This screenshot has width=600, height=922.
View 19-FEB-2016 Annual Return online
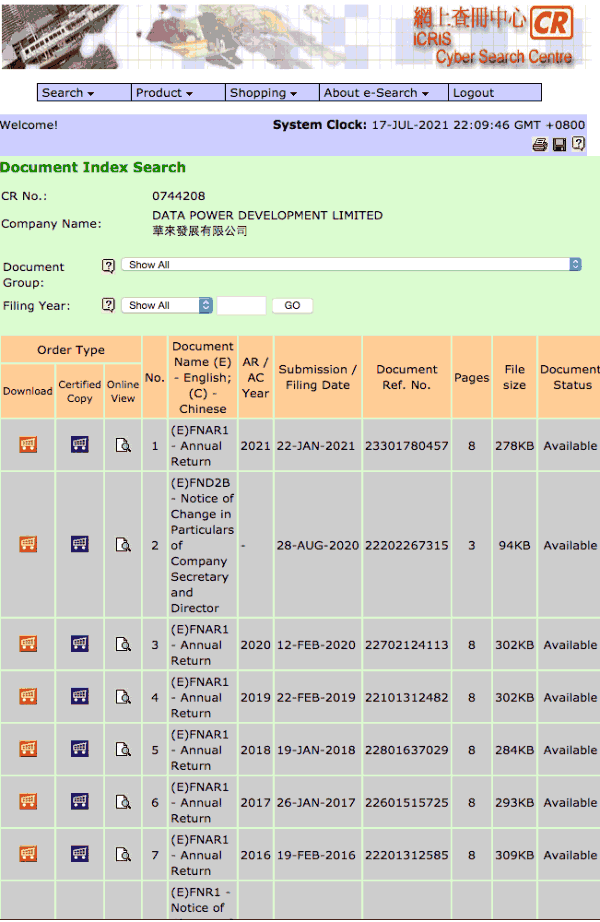click(x=123, y=854)
